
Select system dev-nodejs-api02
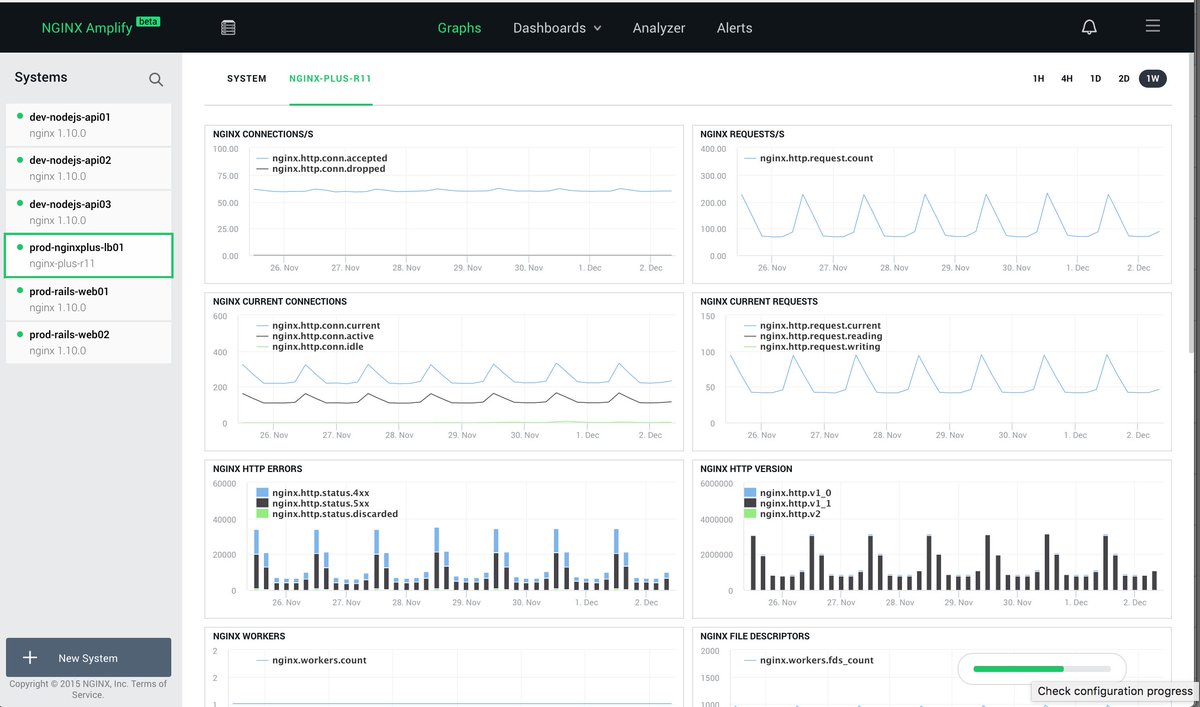click(88, 168)
